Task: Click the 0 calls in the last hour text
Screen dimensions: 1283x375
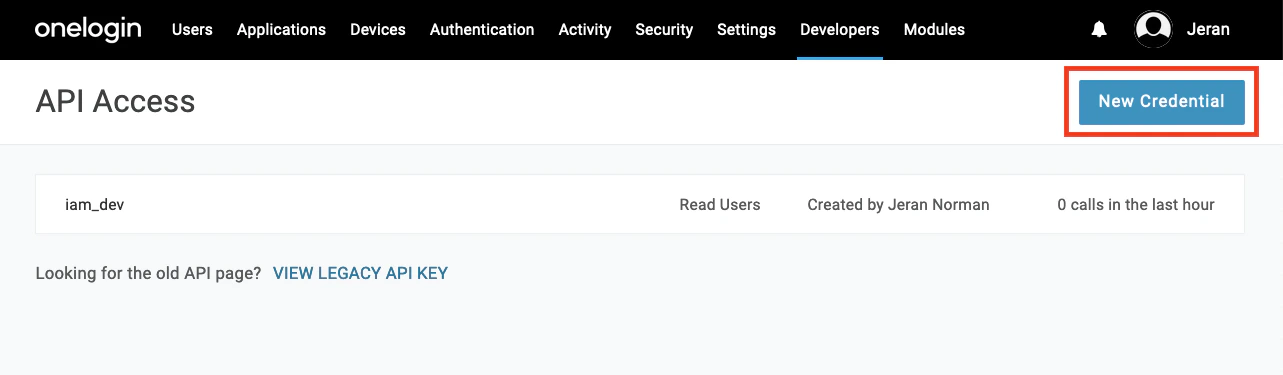Action: [x=1136, y=205]
